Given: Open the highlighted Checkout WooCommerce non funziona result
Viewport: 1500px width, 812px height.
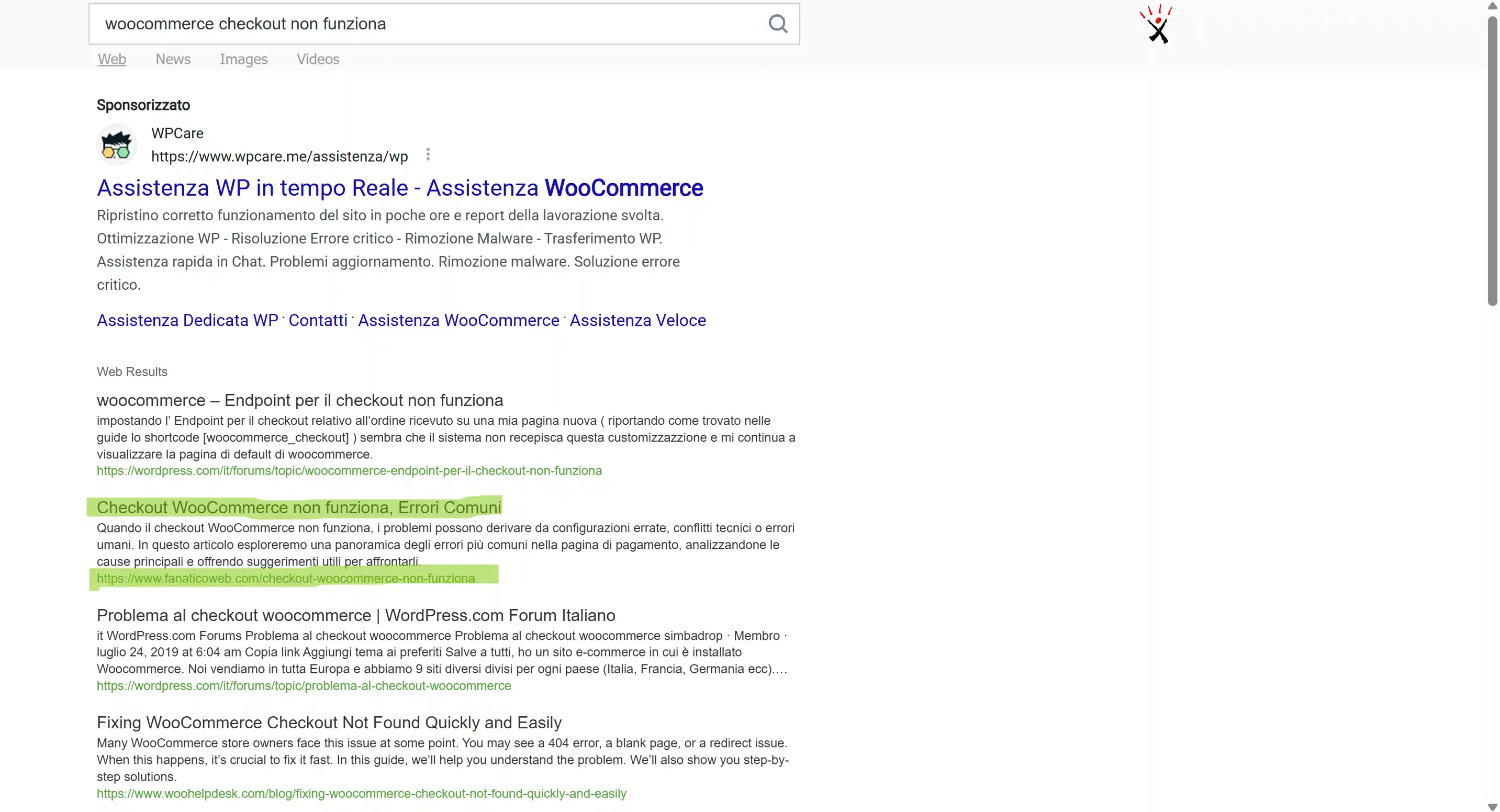Looking at the screenshot, I should click(x=299, y=507).
